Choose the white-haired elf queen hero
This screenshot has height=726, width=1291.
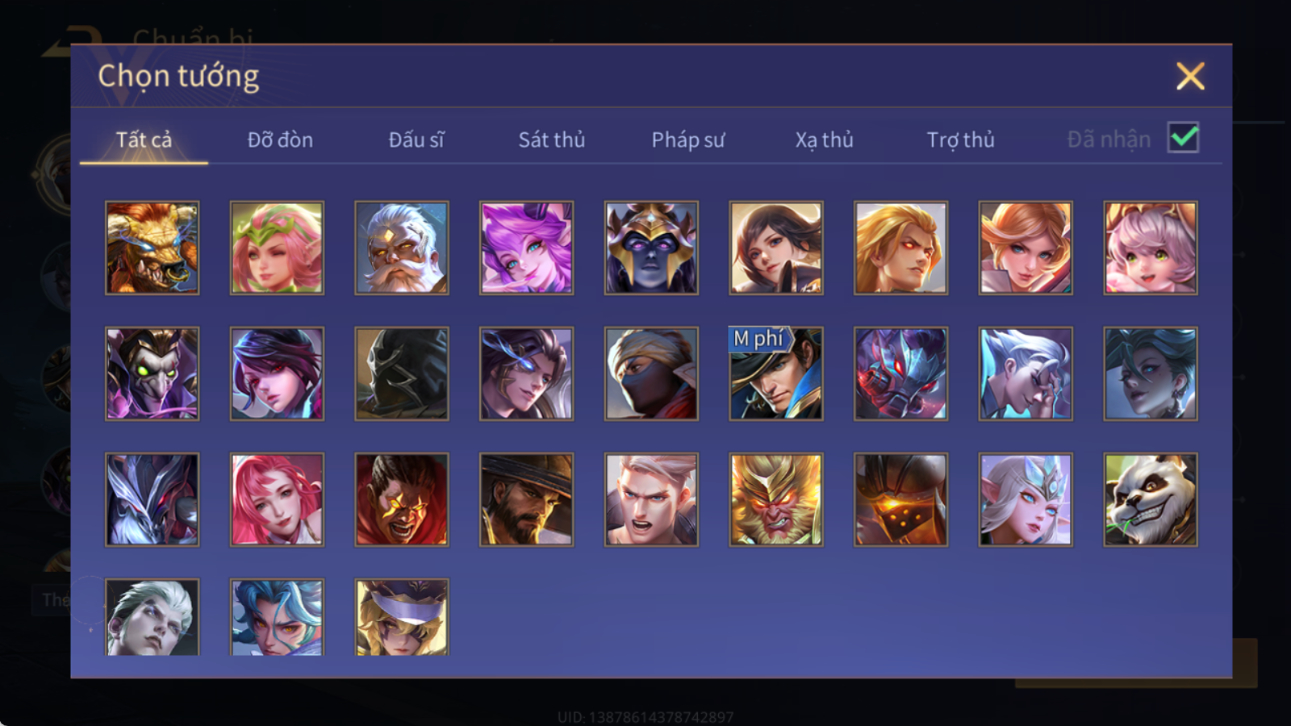[1025, 500]
